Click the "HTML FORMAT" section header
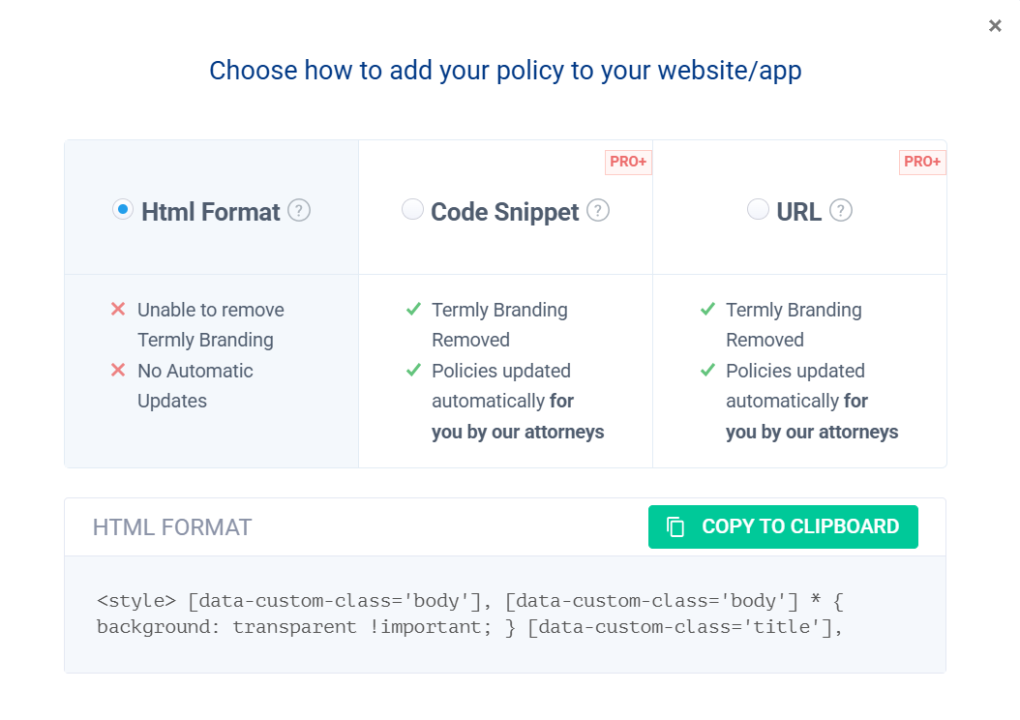 coord(172,527)
